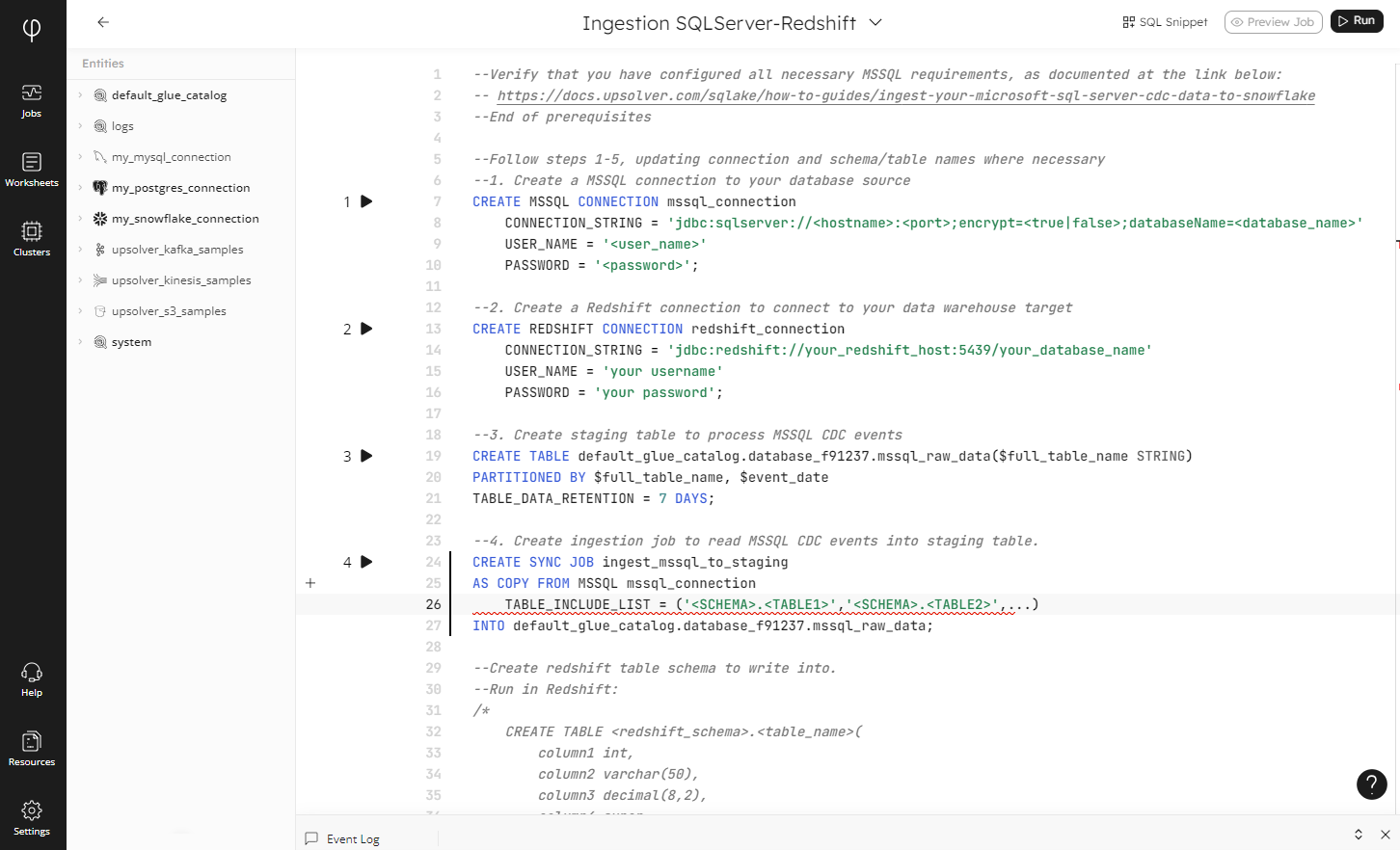Screen dimensions: 1400x850
Task: Click the back arrow icon
Action: point(103,22)
